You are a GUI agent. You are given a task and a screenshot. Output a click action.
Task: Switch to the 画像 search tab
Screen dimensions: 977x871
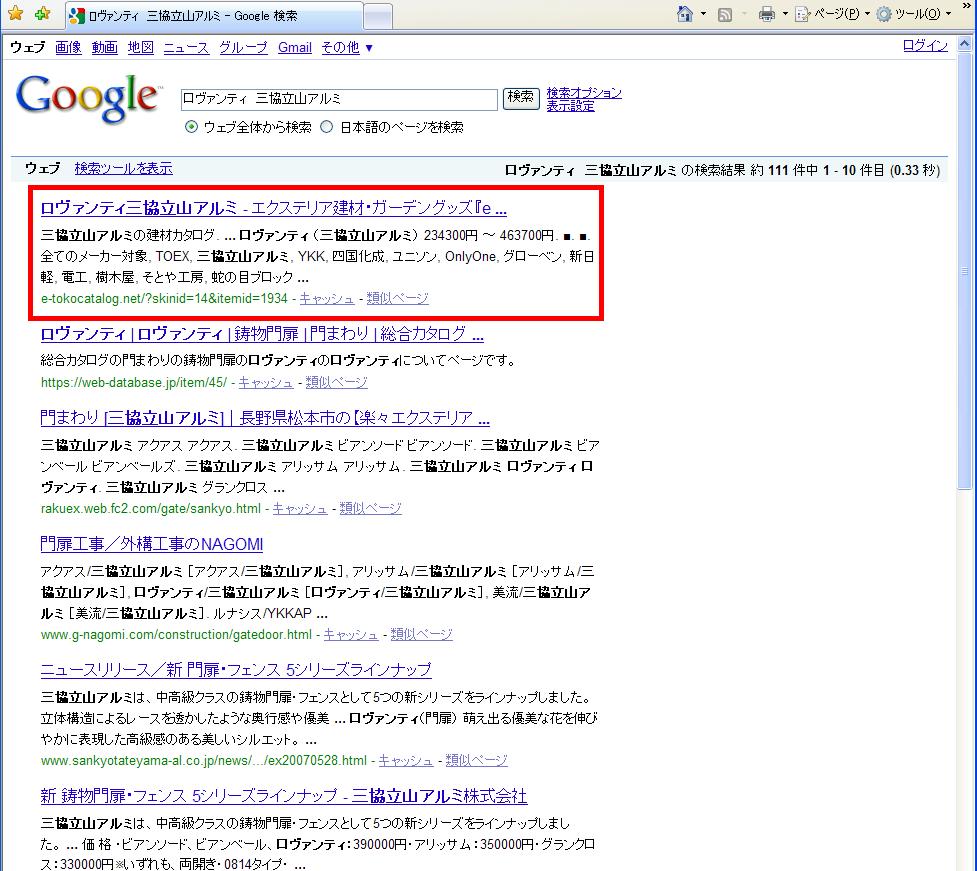[x=68, y=47]
